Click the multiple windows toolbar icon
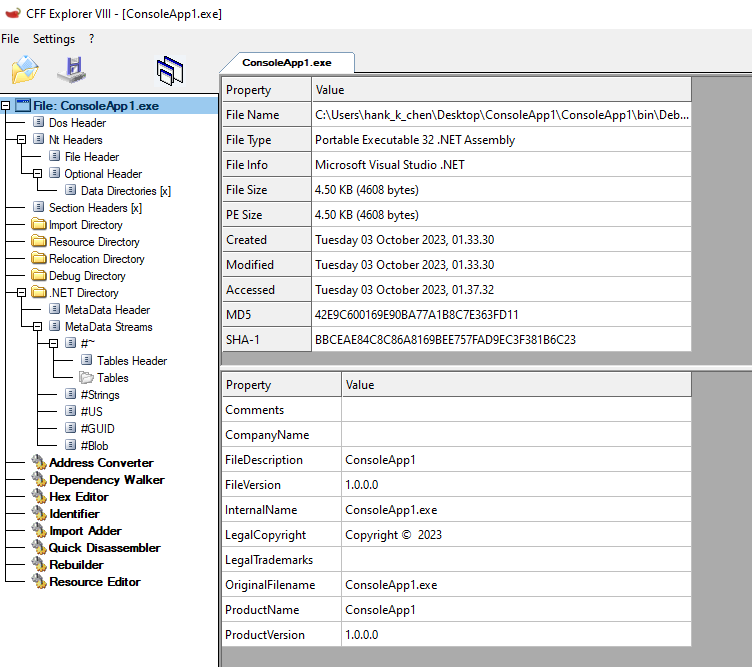The width and height of the screenshot is (752, 667). (x=170, y=70)
